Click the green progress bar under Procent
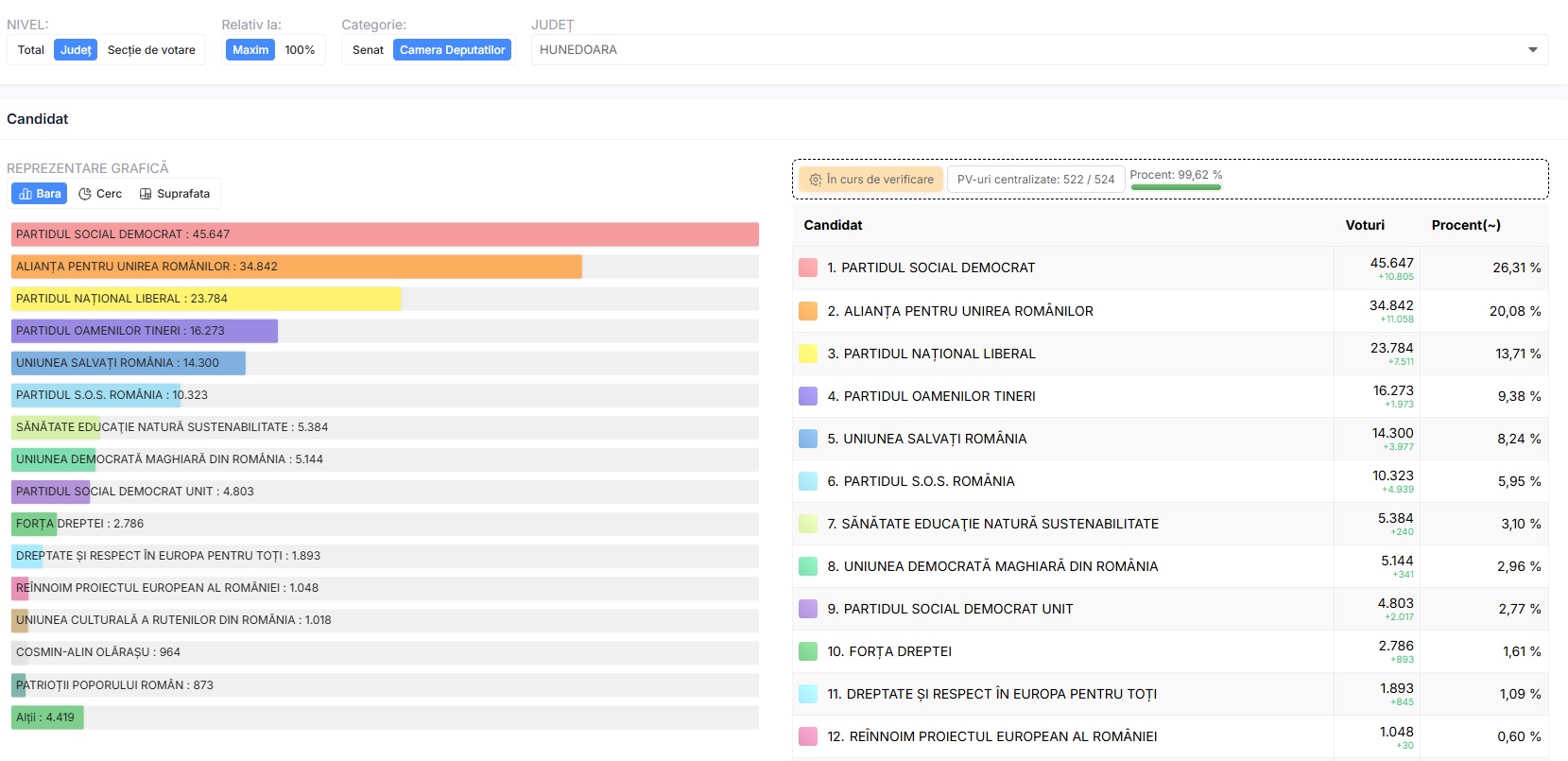The width and height of the screenshot is (1568, 761). click(x=1176, y=187)
